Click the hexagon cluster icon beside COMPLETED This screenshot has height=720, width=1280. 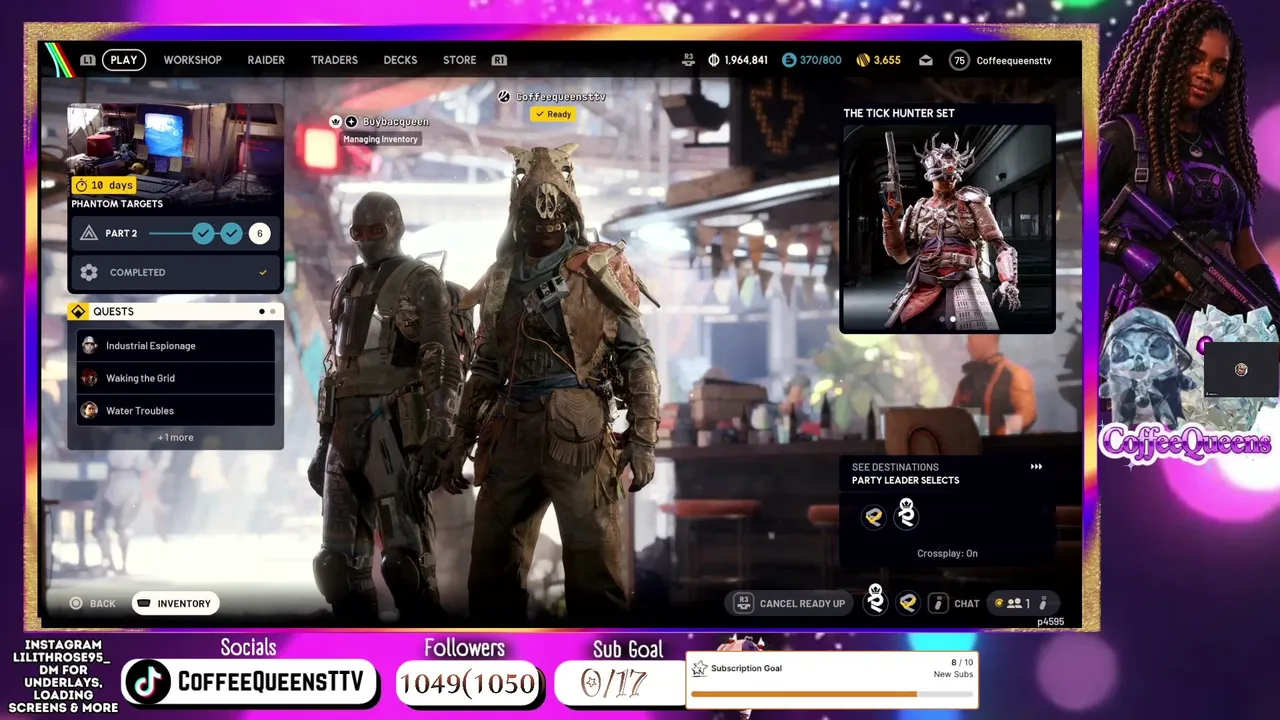coord(89,272)
